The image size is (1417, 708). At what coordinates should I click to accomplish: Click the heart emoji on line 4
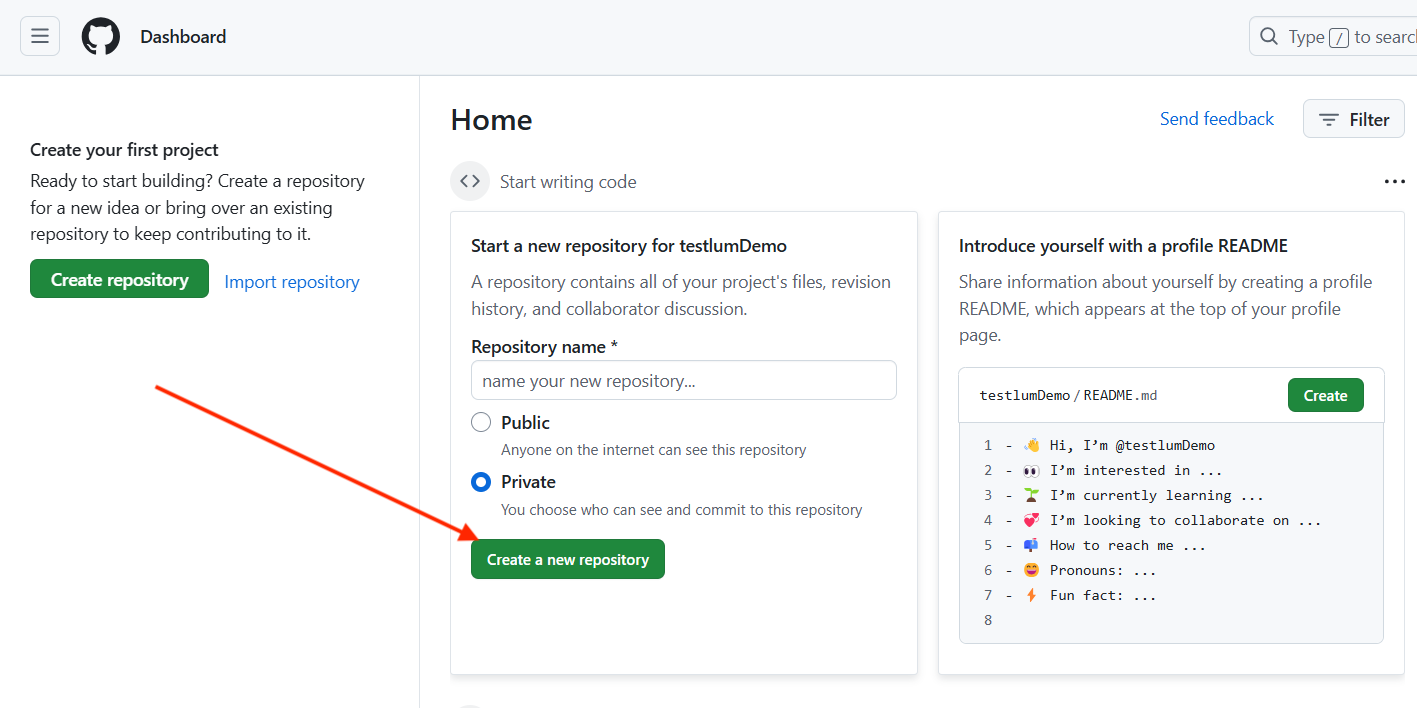[1032, 520]
